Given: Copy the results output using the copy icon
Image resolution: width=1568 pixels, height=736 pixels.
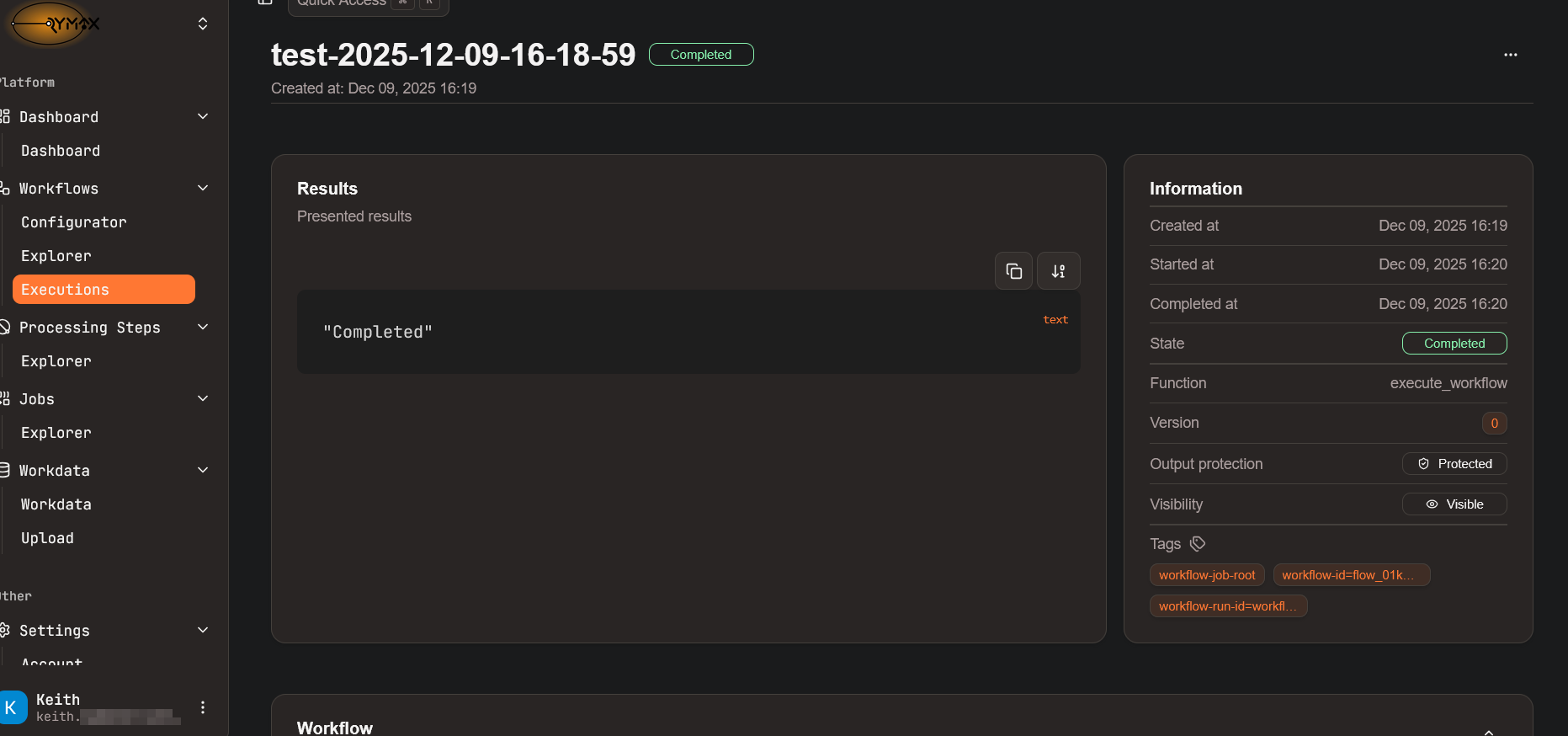Looking at the screenshot, I should (x=1013, y=270).
